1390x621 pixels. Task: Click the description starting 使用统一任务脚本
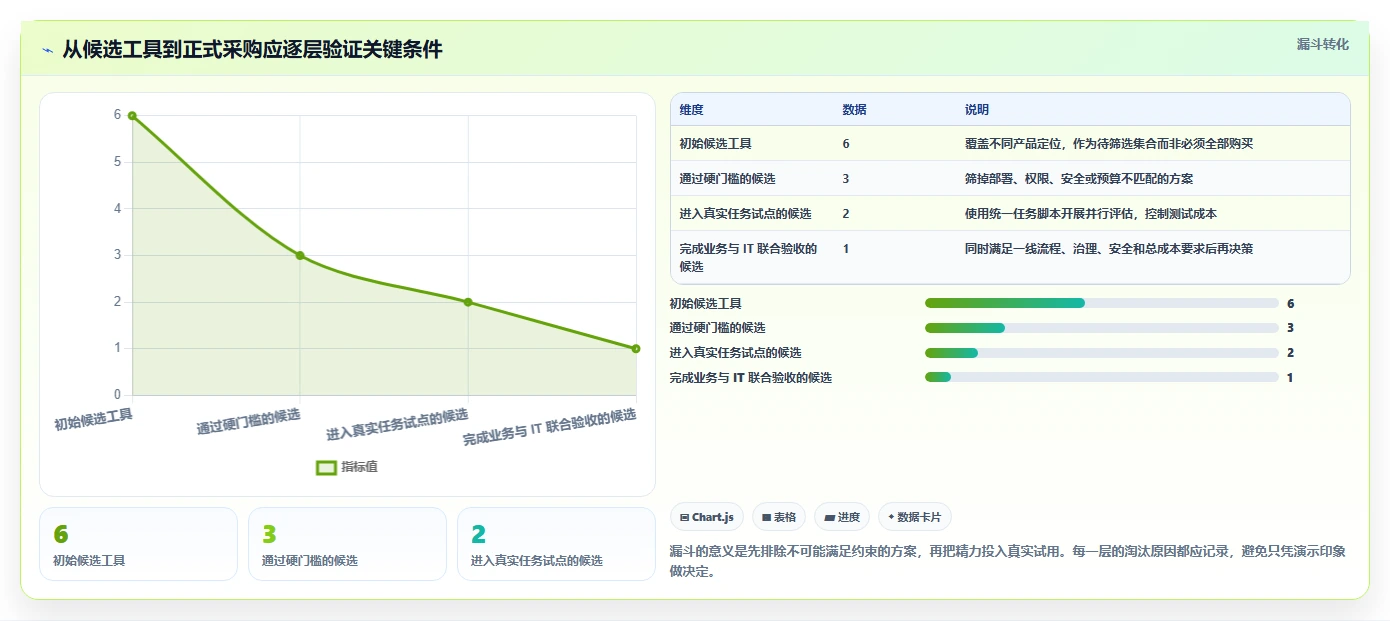[x=1091, y=214]
